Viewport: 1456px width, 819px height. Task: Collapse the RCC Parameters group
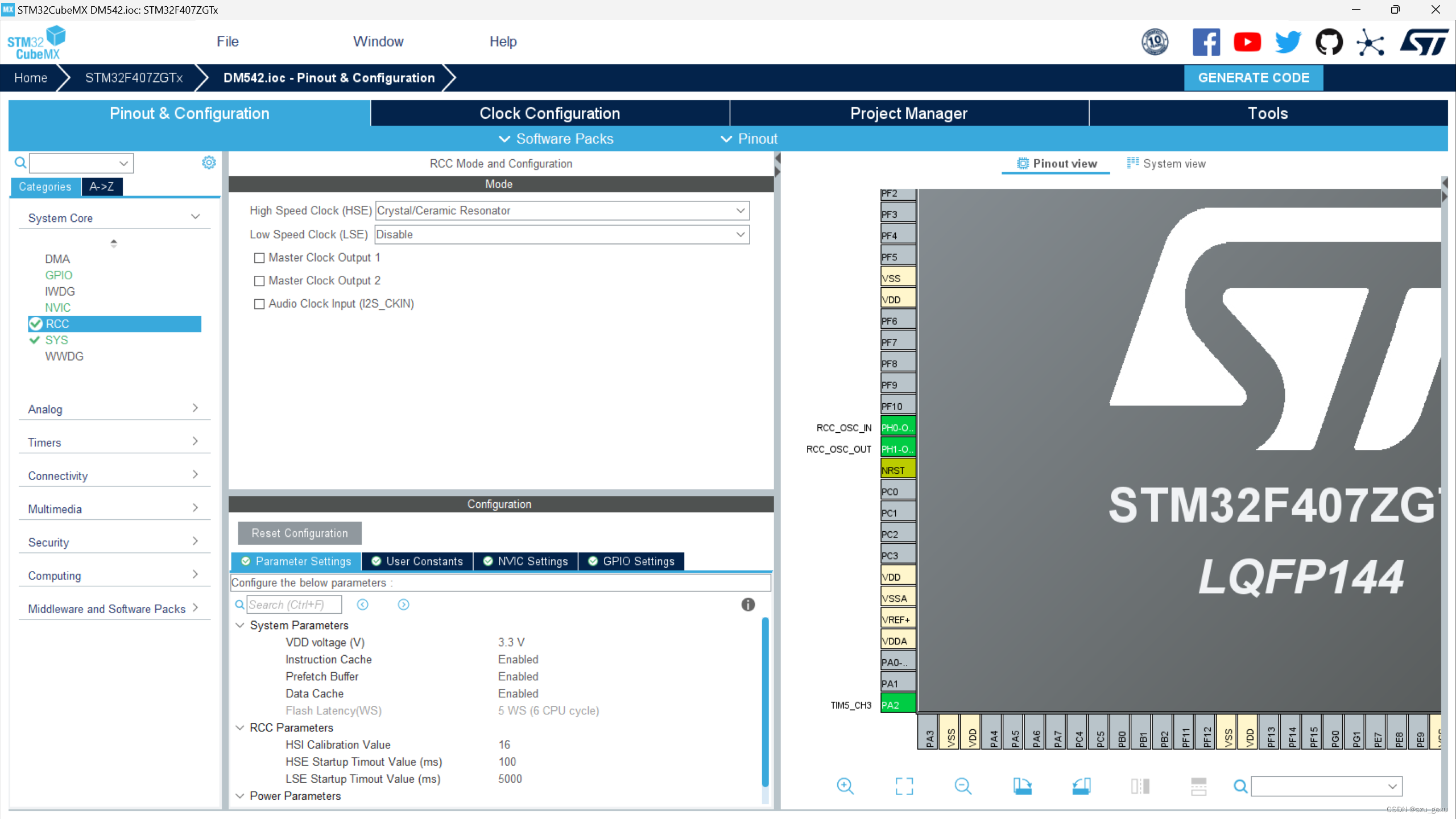[x=240, y=727]
